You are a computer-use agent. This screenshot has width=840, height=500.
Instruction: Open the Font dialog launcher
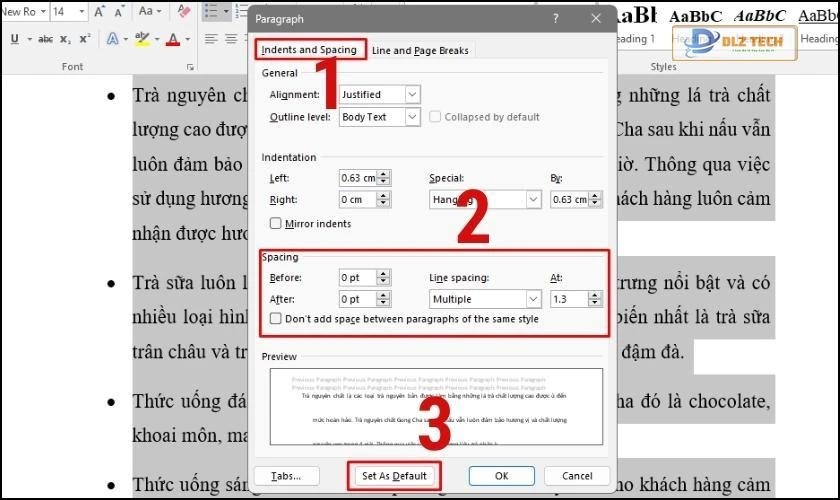(x=190, y=67)
